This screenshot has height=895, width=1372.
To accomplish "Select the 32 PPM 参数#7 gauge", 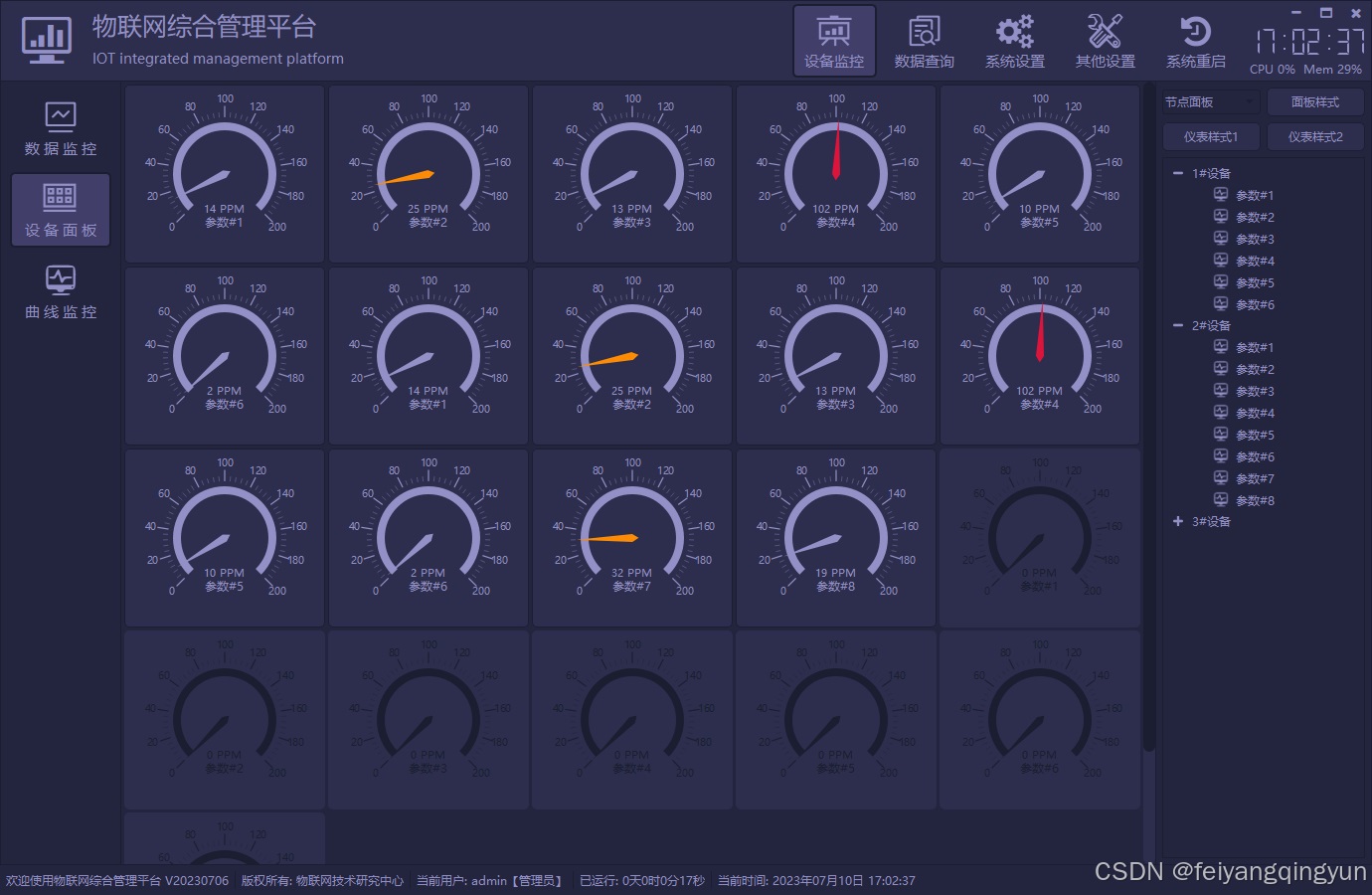I will click(x=632, y=538).
